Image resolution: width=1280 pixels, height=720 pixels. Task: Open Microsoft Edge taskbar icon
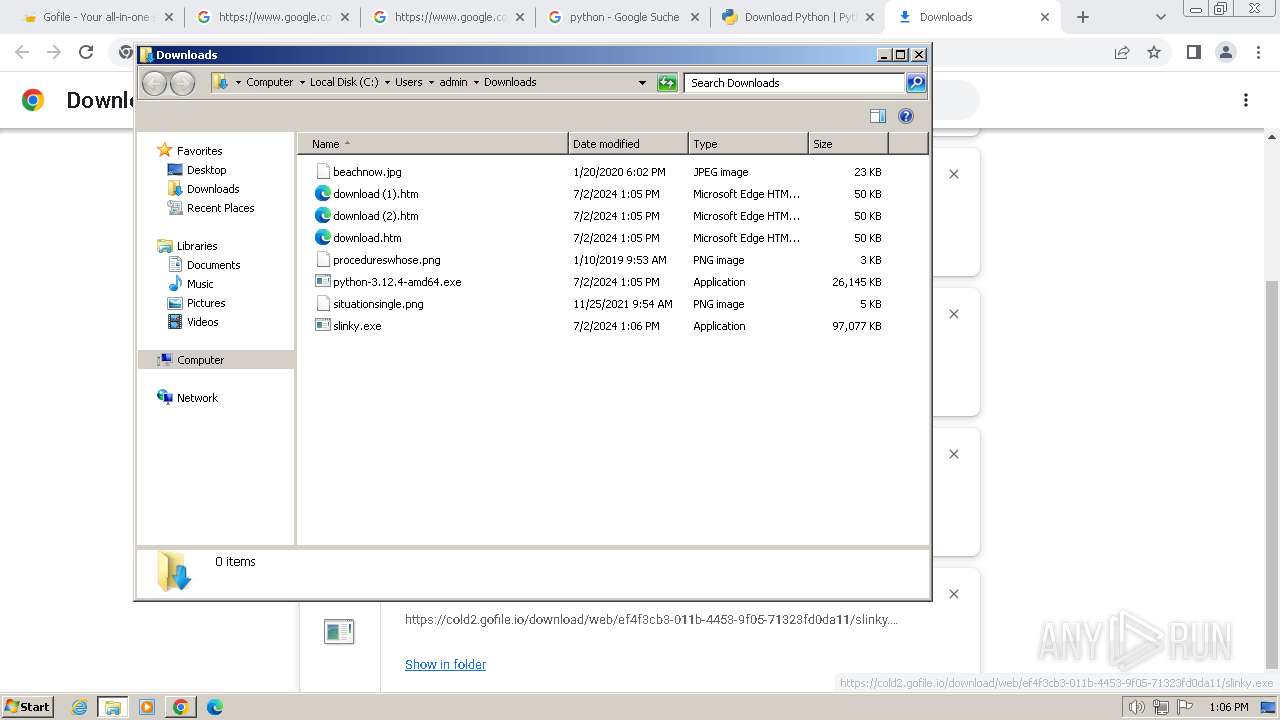click(x=214, y=707)
